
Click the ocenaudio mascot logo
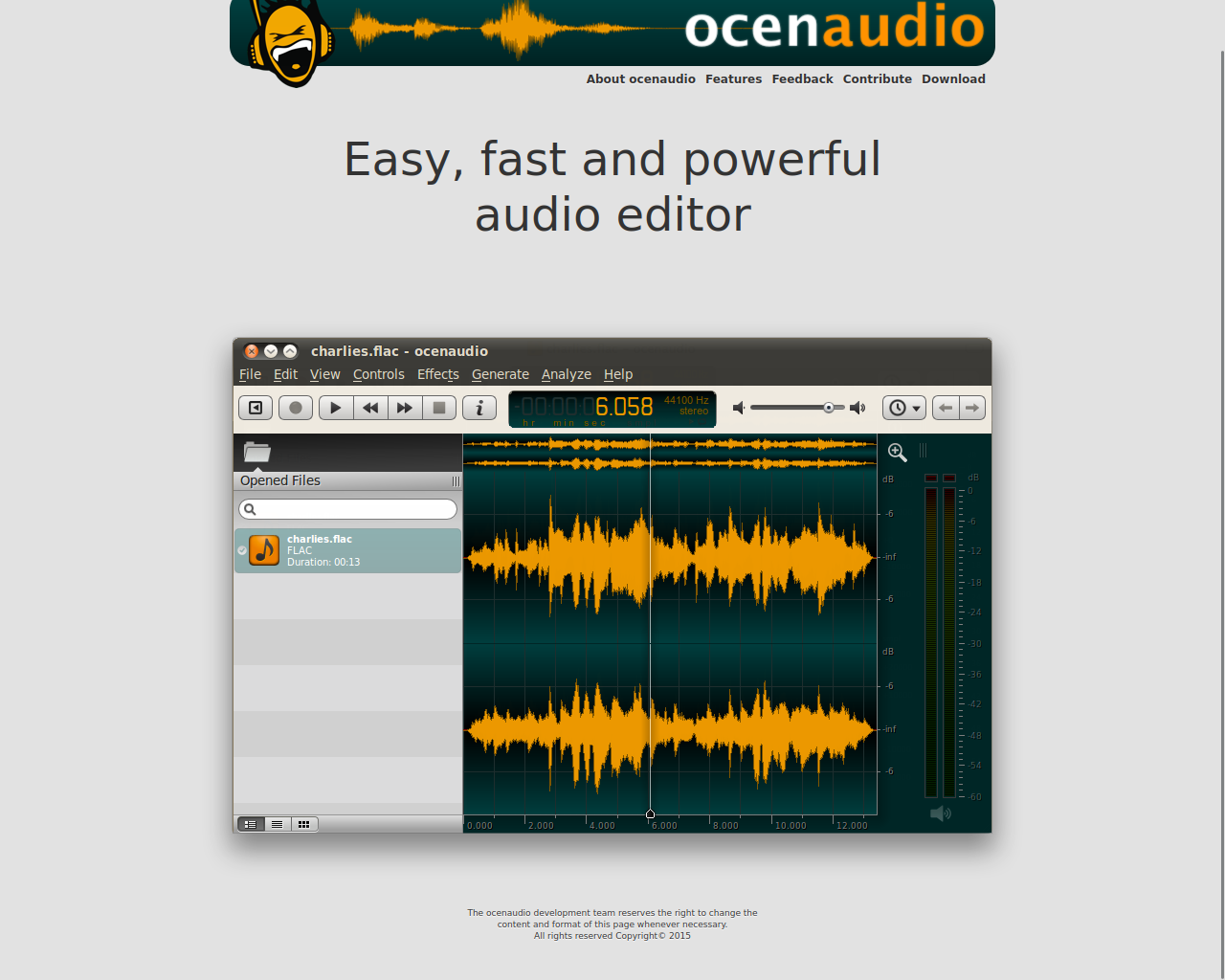point(291,43)
